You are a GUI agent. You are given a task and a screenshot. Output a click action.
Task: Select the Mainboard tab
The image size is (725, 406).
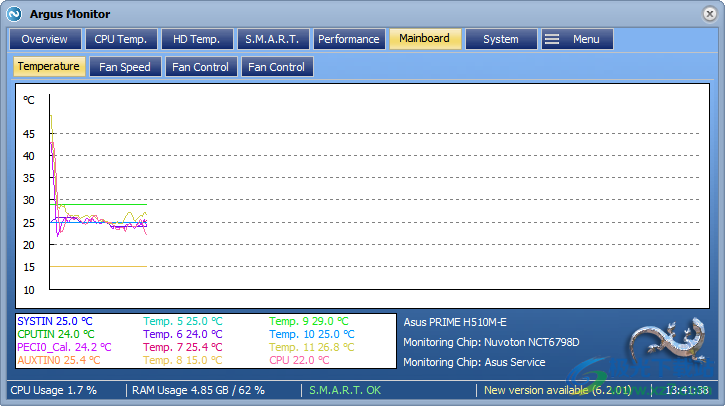(424, 39)
